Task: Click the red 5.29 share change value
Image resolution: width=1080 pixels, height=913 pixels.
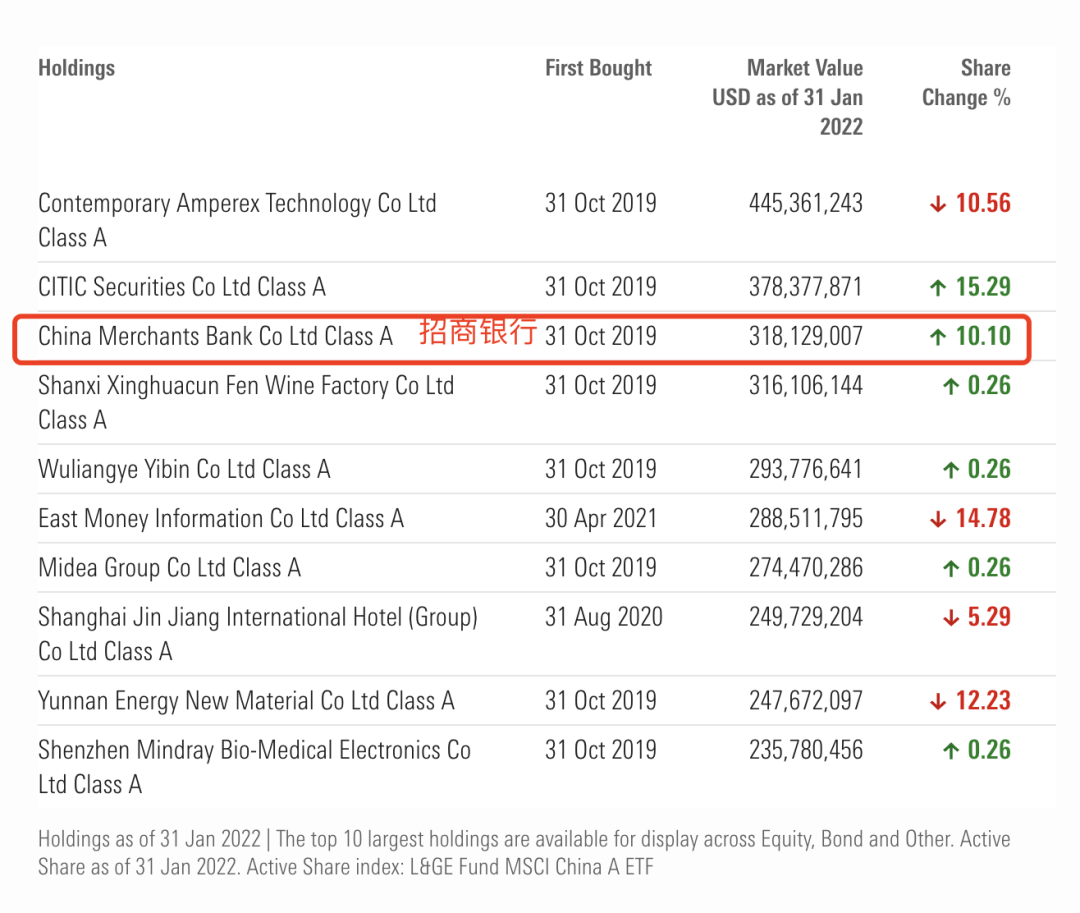Action: pyautogui.click(x=989, y=617)
